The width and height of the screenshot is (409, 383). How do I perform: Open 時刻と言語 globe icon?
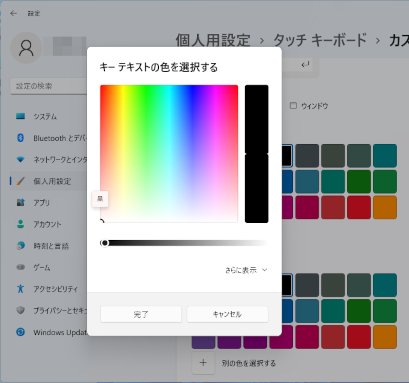(x=20, y=246)
